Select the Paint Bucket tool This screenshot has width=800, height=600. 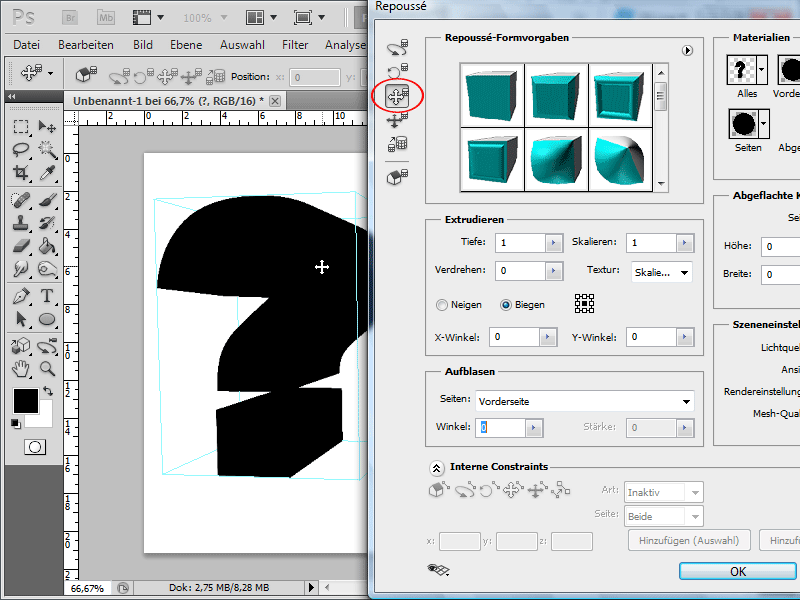47,246
